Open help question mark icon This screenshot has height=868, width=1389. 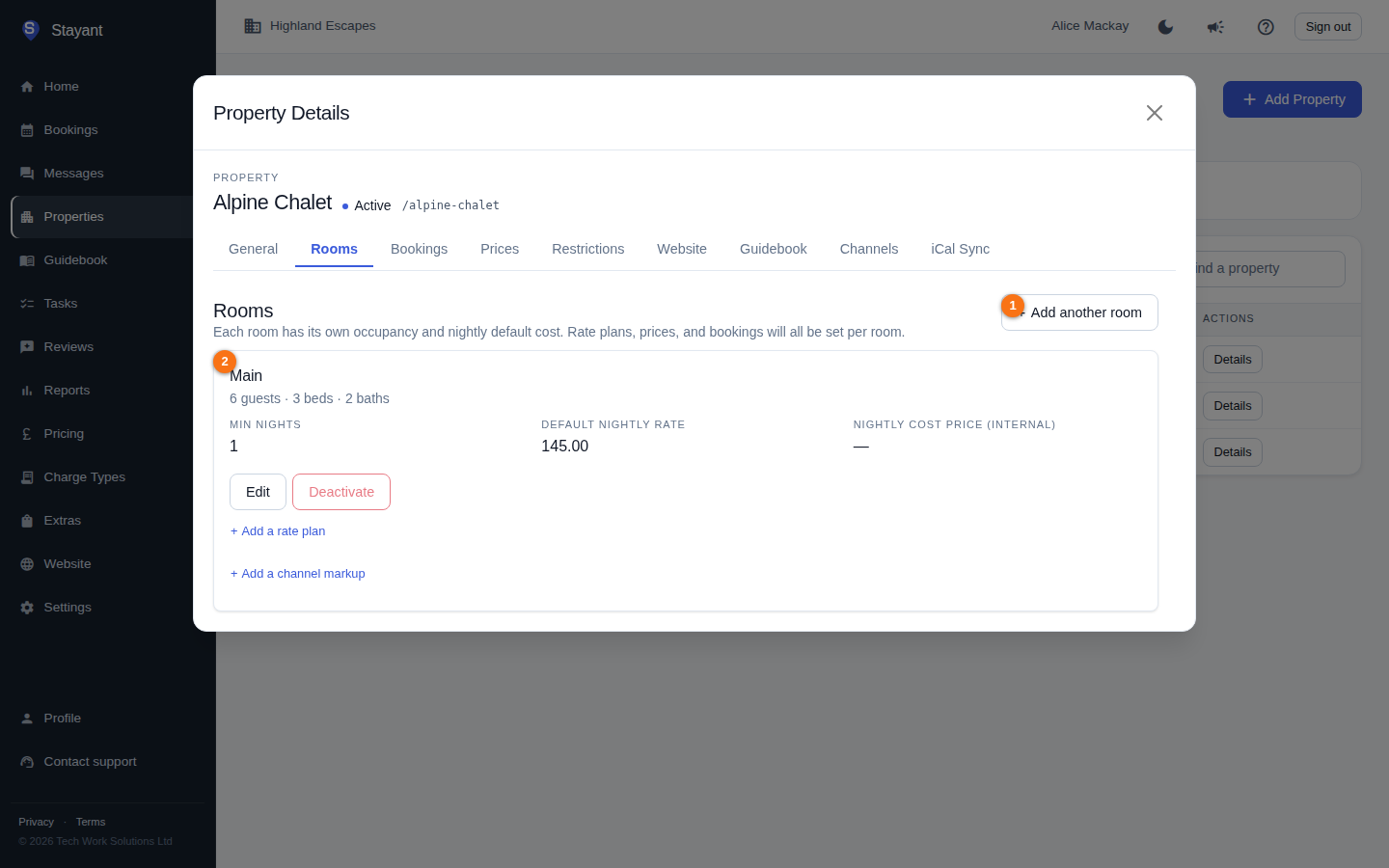tap(1266, 27)
